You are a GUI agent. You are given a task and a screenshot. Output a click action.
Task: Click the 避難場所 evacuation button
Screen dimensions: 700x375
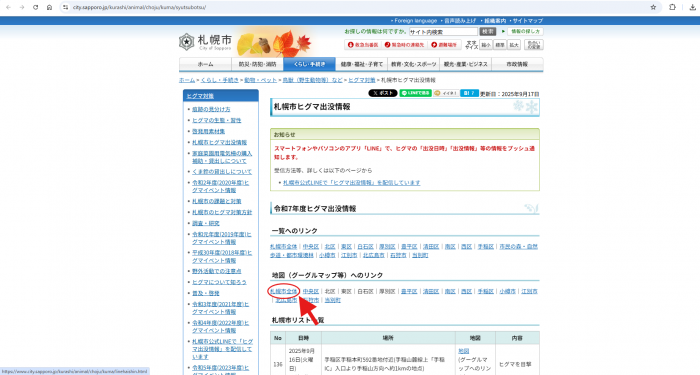(x=444, y=45)
